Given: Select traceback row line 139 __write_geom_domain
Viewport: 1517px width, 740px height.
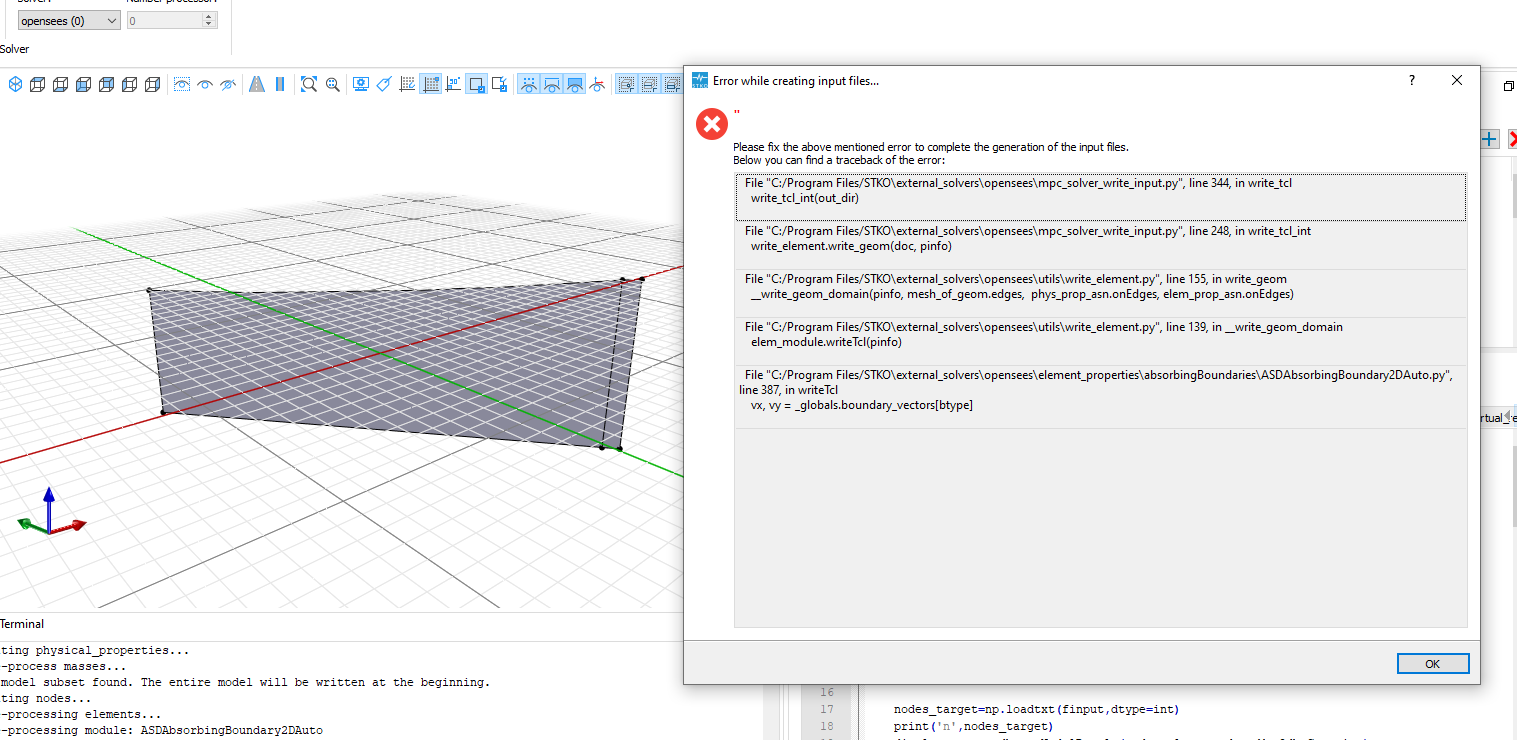Looking at the screenshot, I should click(1100, 341).
